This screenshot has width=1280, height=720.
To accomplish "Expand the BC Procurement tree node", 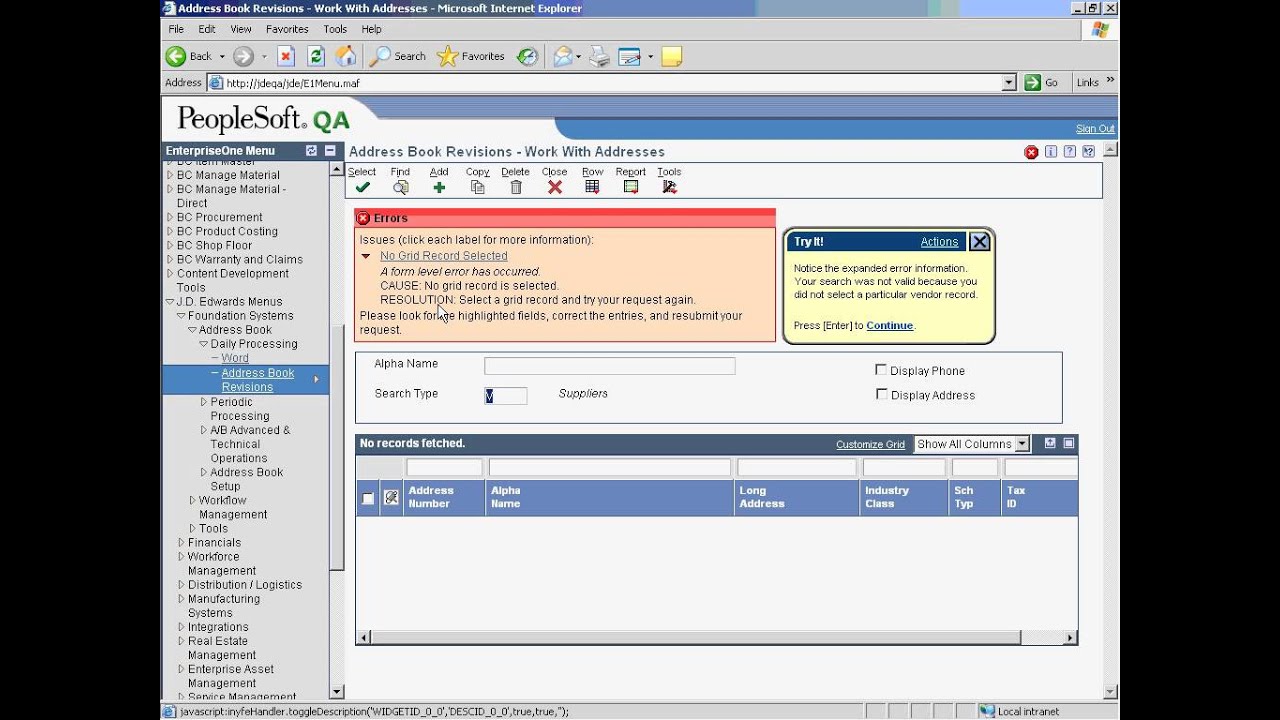I will [x=170, y=217].
